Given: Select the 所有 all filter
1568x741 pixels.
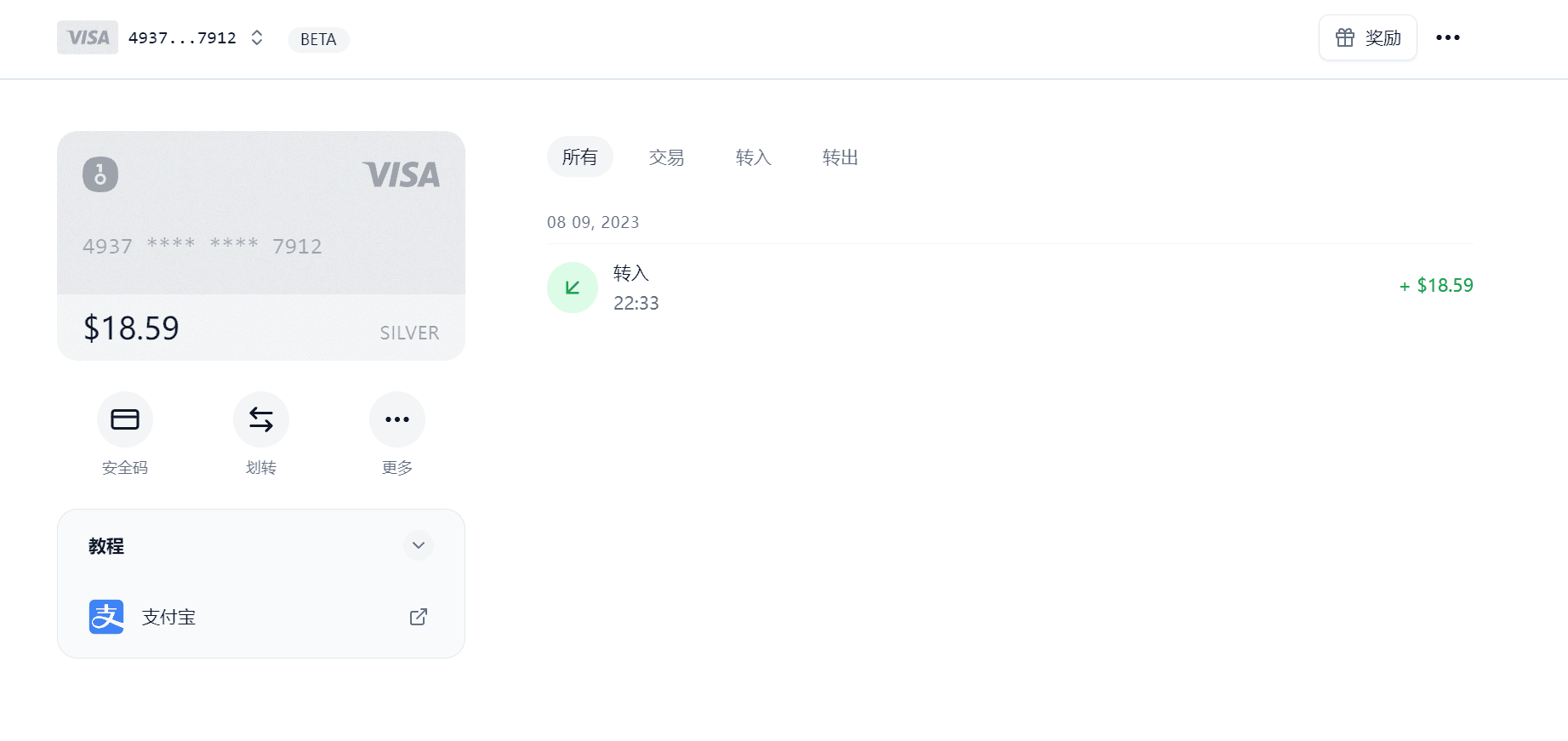Looking at the screenshot, I should (580, 157).
